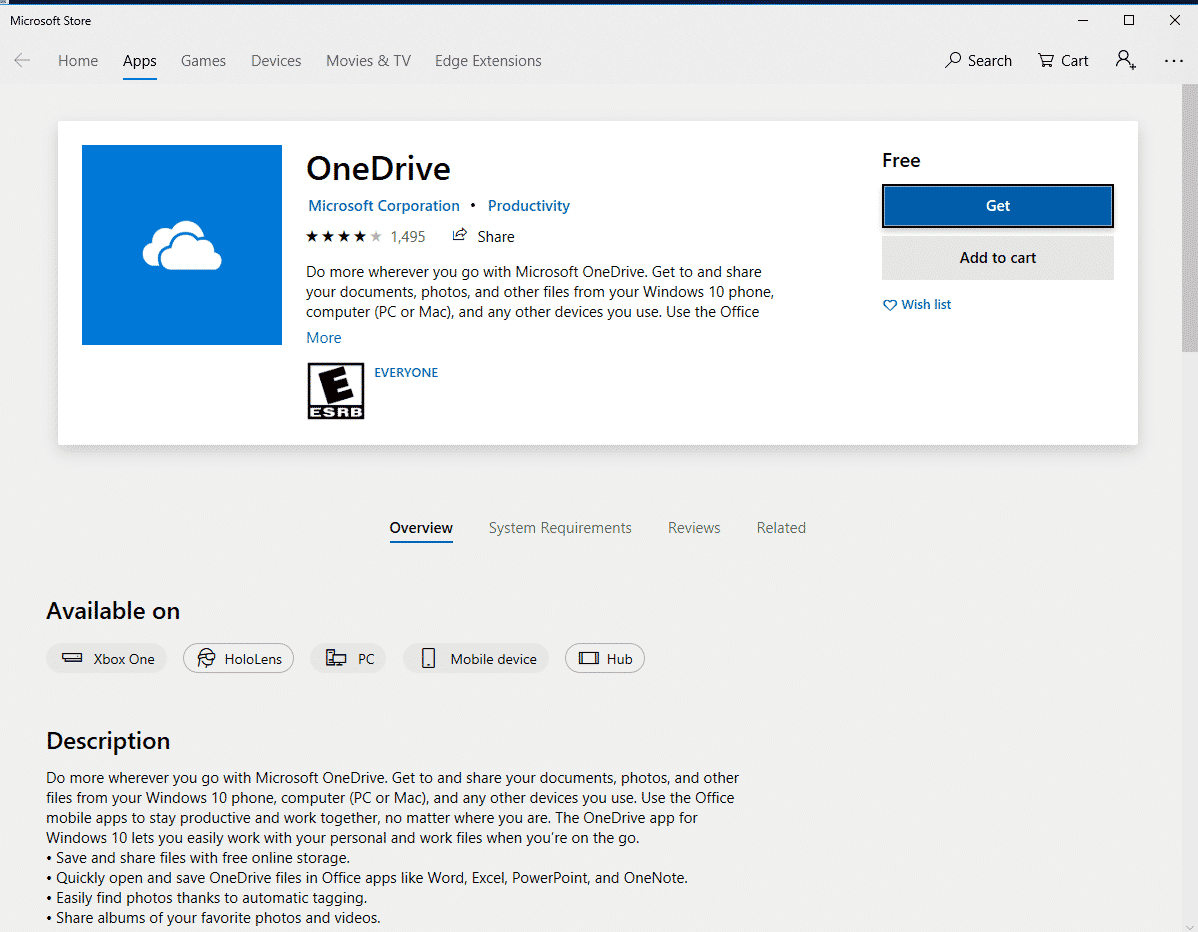Open the System Requirements tab
Image resolution: width=1198 pixels, height=932 pixels.
coord(560,528)
